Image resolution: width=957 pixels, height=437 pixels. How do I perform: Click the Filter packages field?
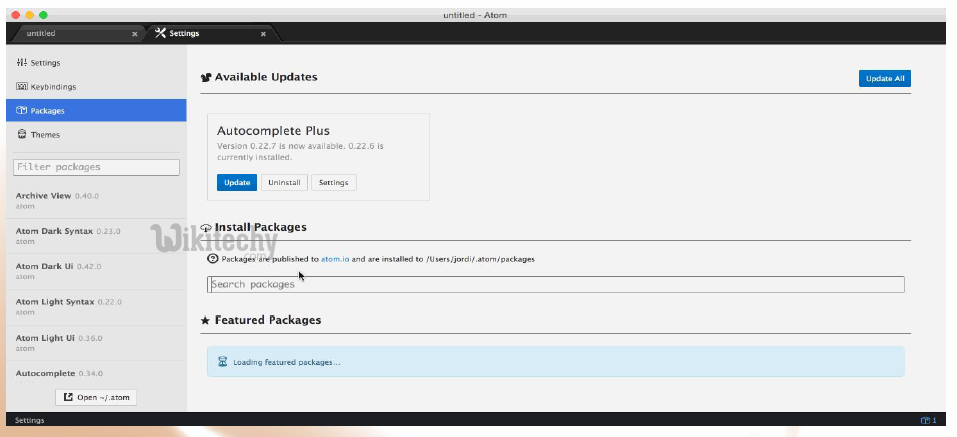96,167
